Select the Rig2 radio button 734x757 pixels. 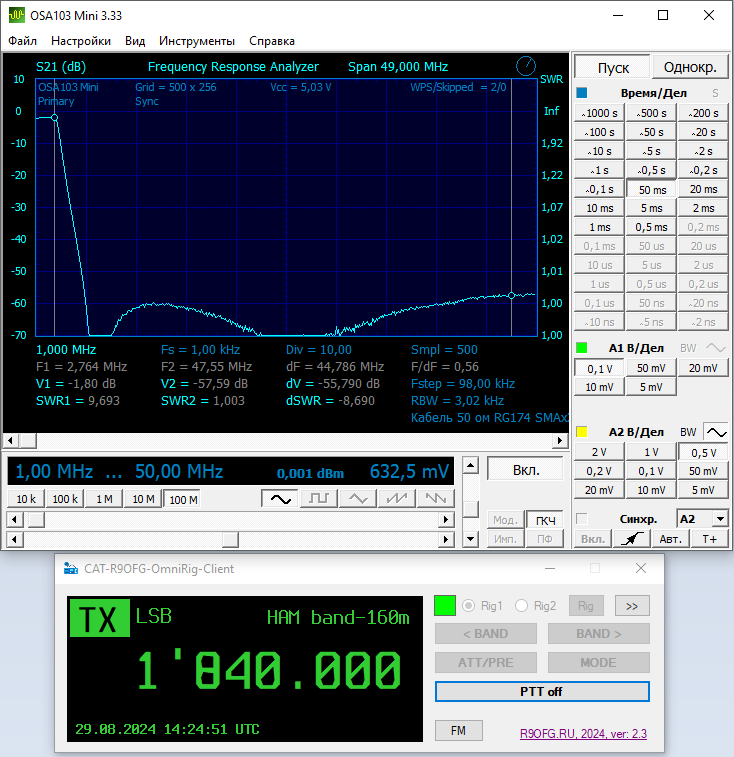click(x=521, y=605)
